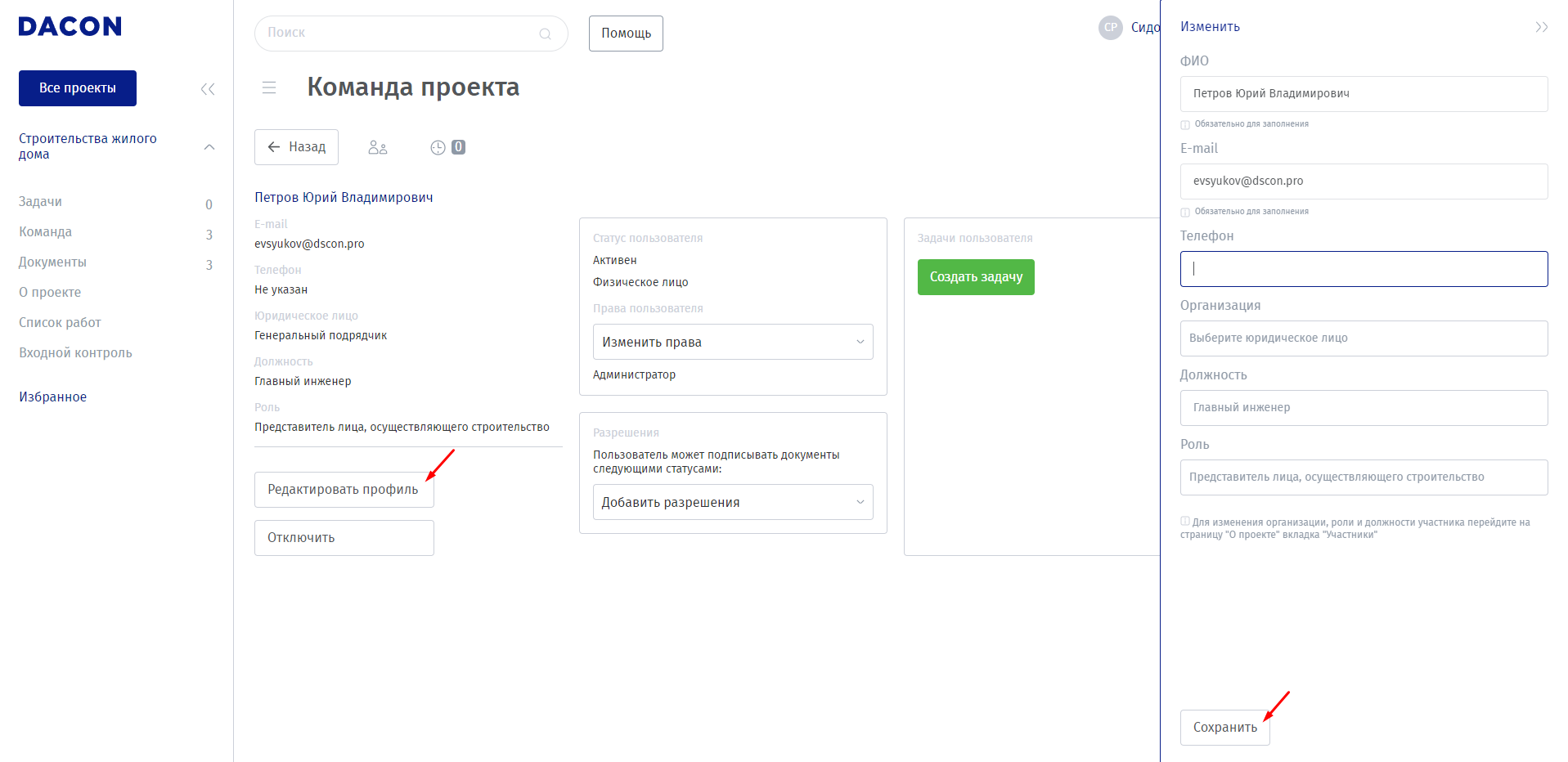The image size is (1568, 762).
Task: Click the Редактировать профиль button
Action: [x=344, y=490]
